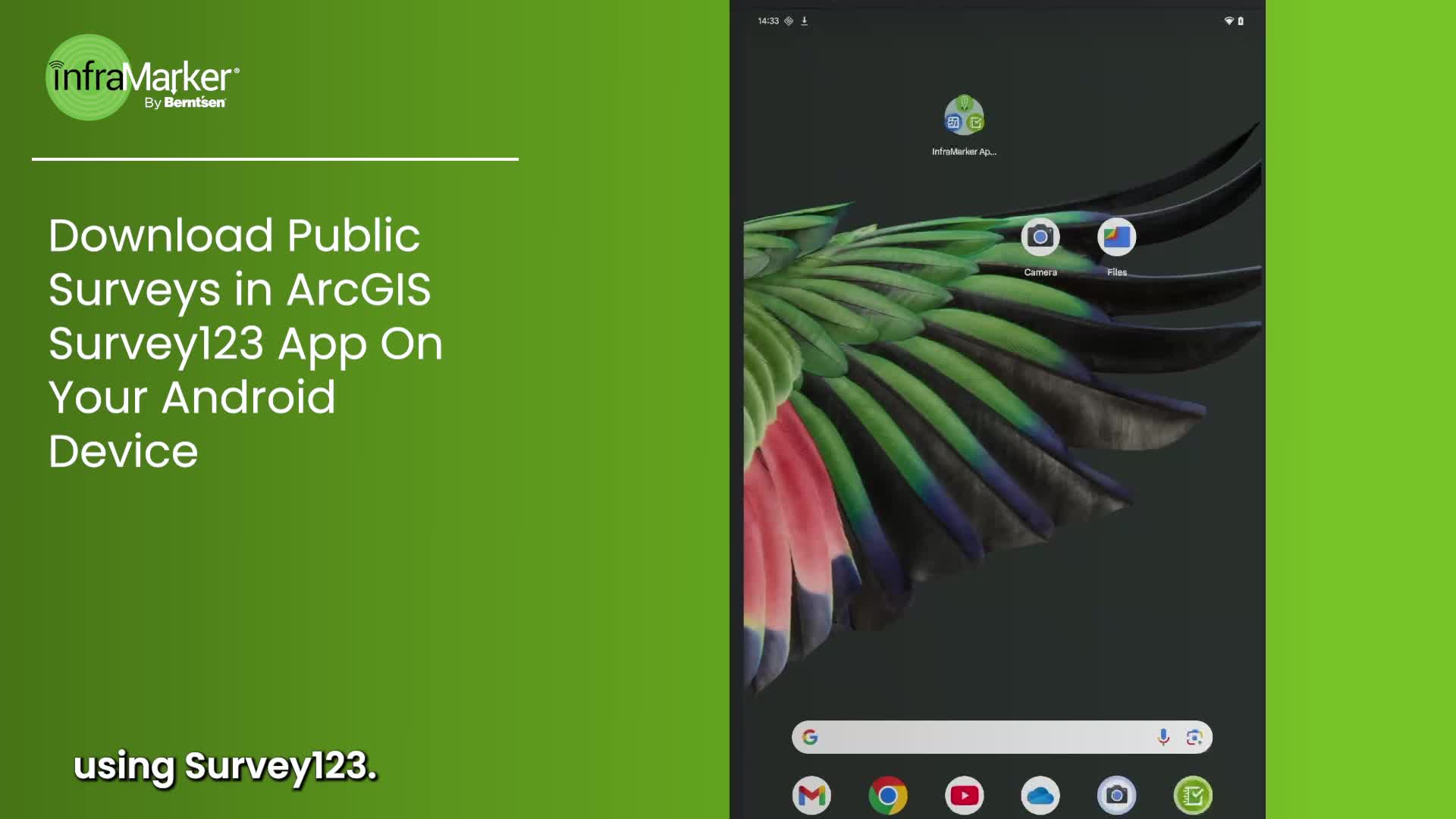Click the InfraMarker logo
The width and height of the screenshot is (1456, 819).
pos(143,77)
